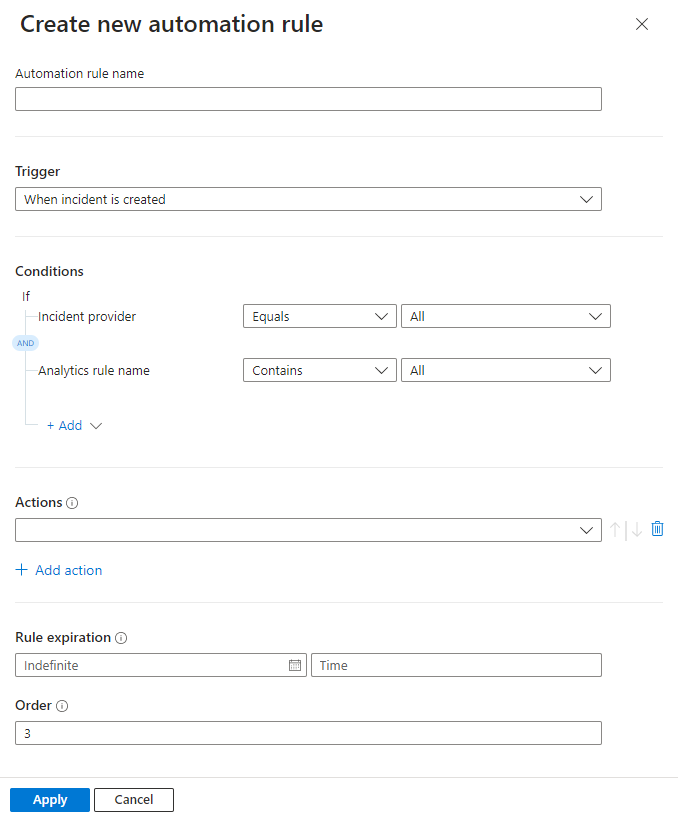678x823 pixels.
Task: Open the Contains operator dropdown
Action: [x=319, y=370]
